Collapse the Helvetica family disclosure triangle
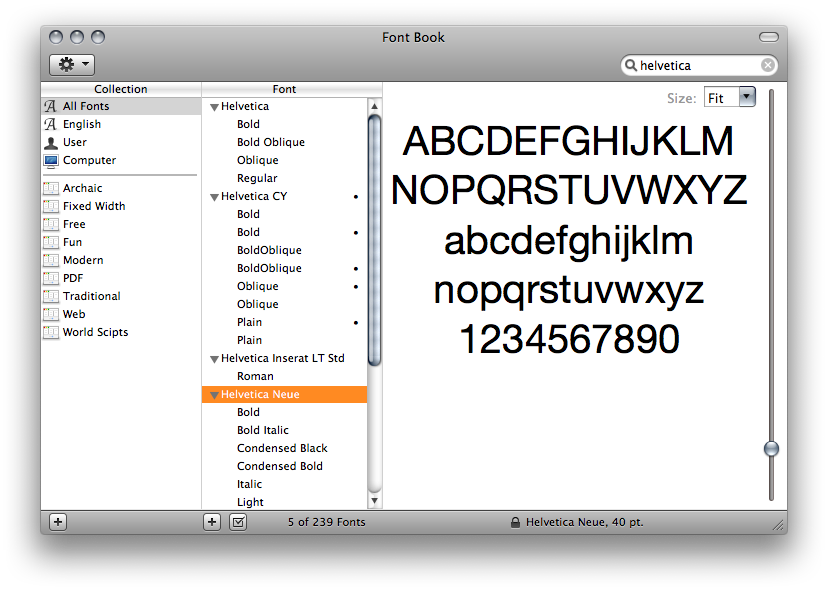 (x=214, y=105)
